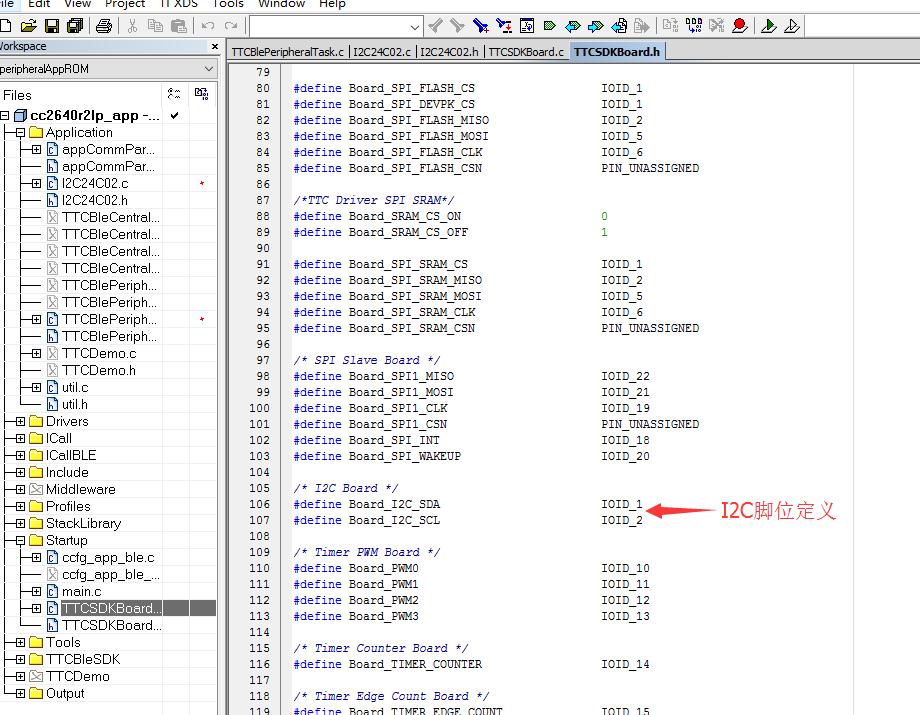This screenshot has width=920, height=715.
Task: Expand the Include folder
Action: pyautogui.click(x=21, y=473)
